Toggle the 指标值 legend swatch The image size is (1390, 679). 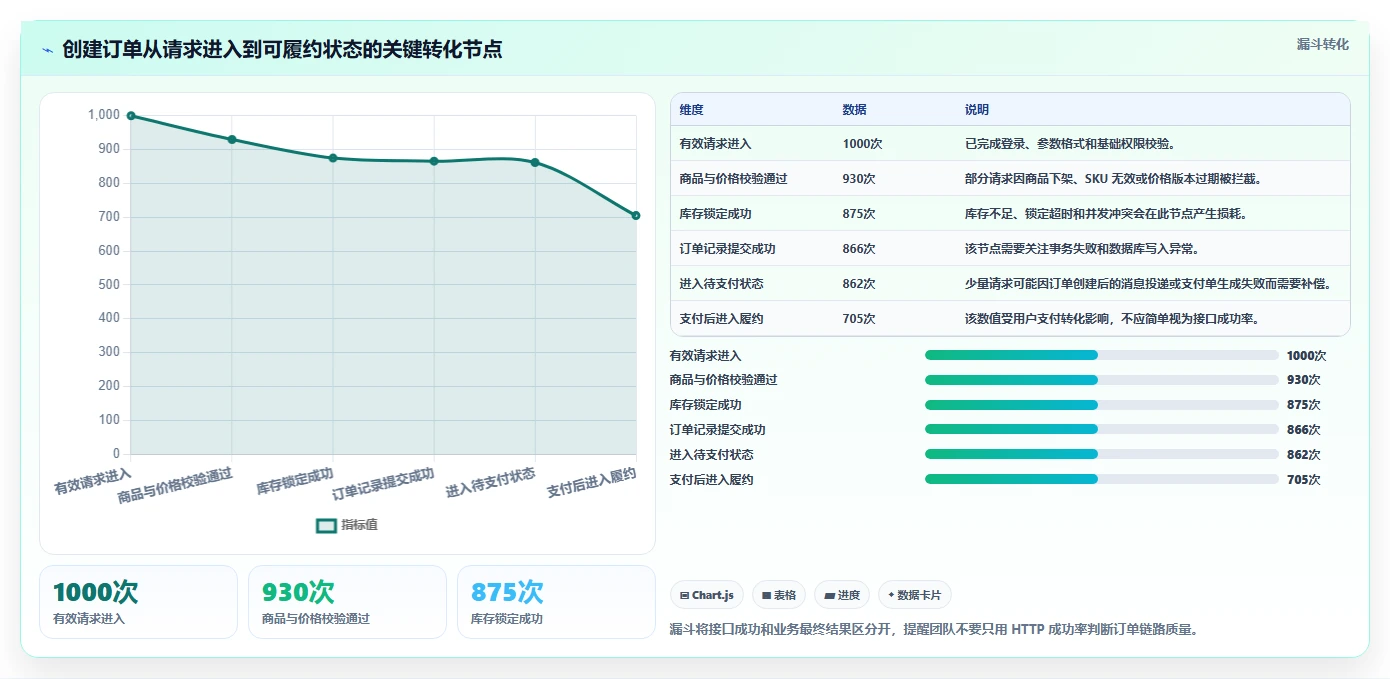pos(326,525)
